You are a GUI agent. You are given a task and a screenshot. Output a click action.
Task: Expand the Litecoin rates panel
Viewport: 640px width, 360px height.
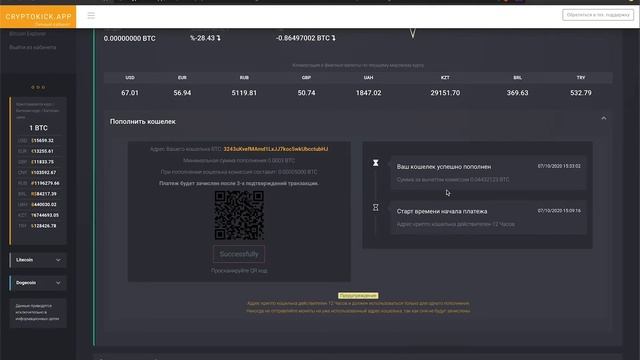38,260
